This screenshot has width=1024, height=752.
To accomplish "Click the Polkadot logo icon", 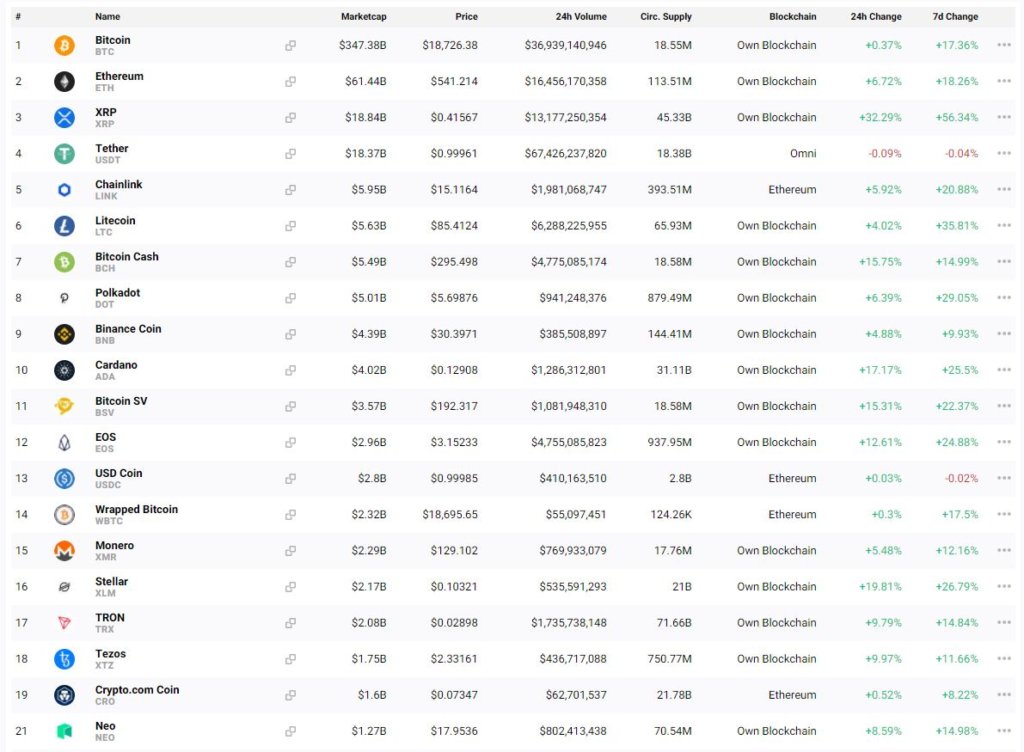I will (x=64, y=298).
